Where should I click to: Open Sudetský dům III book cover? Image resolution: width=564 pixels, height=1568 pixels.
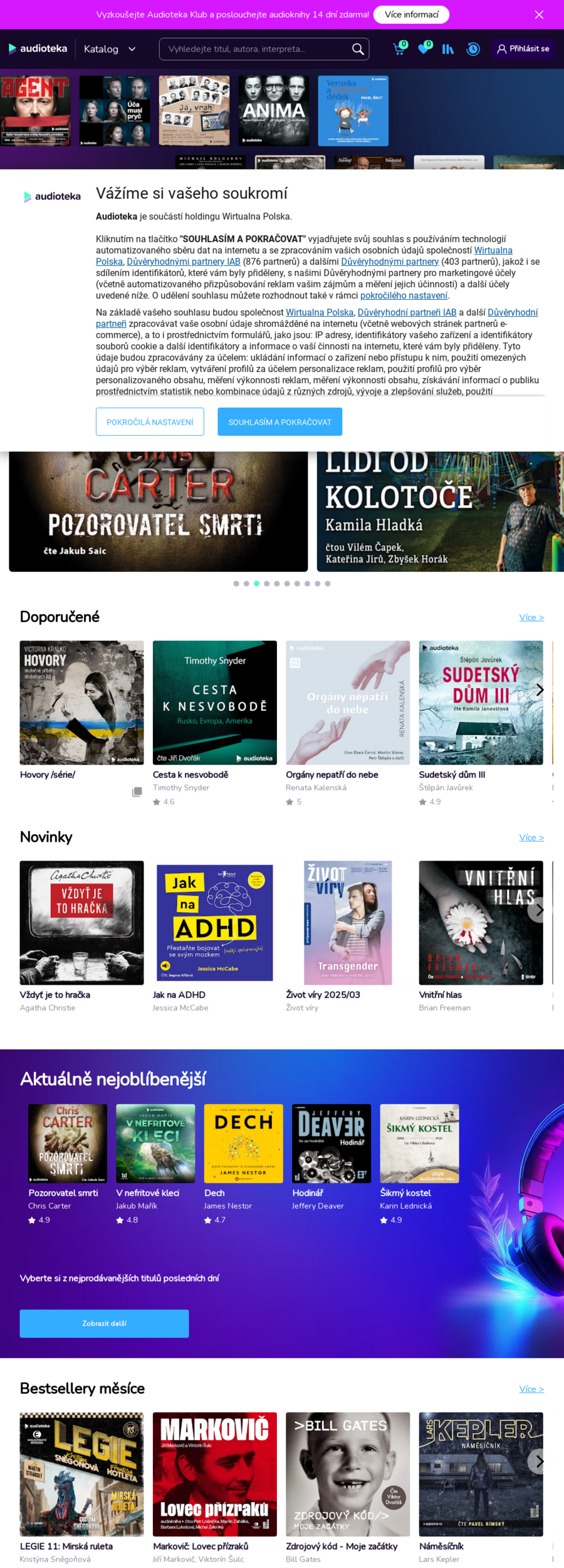click(x=481, y=702)
